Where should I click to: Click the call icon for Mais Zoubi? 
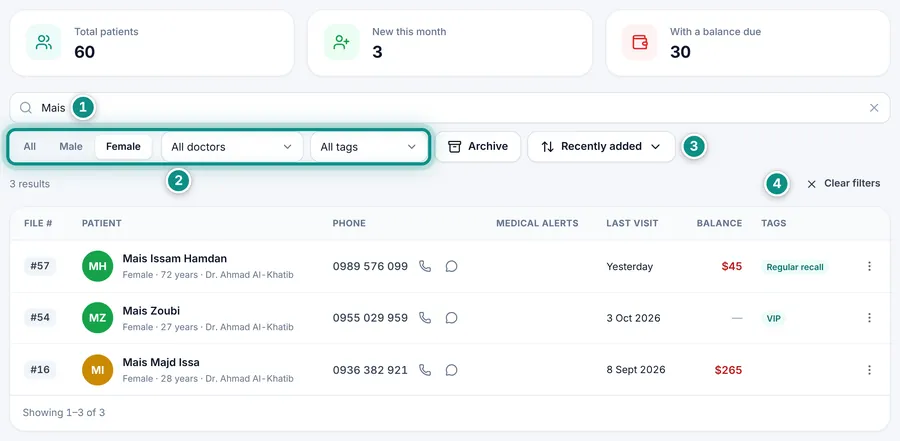pyautogui.click(x=425, y=318)
